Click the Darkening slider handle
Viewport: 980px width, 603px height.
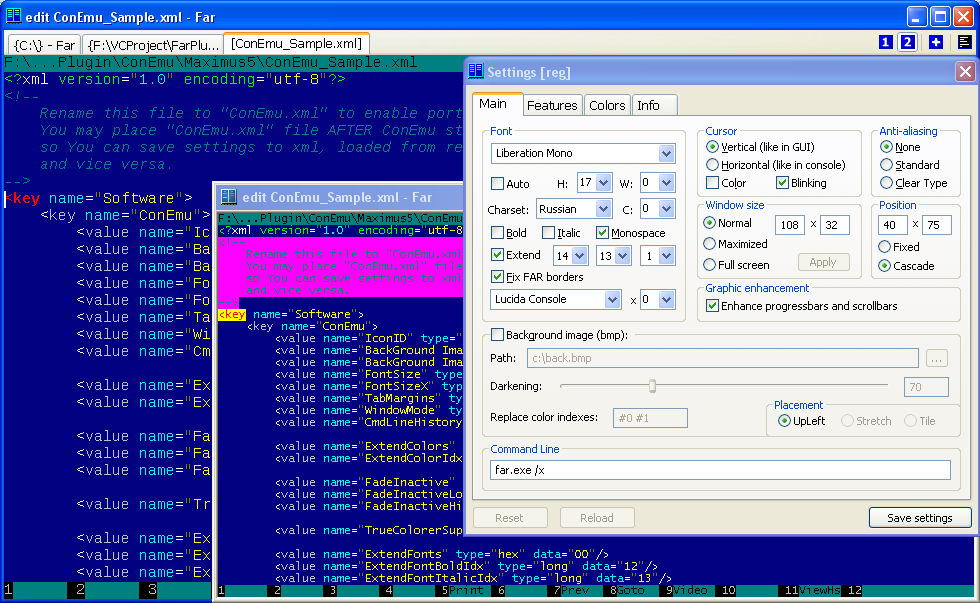pos(653,386)
